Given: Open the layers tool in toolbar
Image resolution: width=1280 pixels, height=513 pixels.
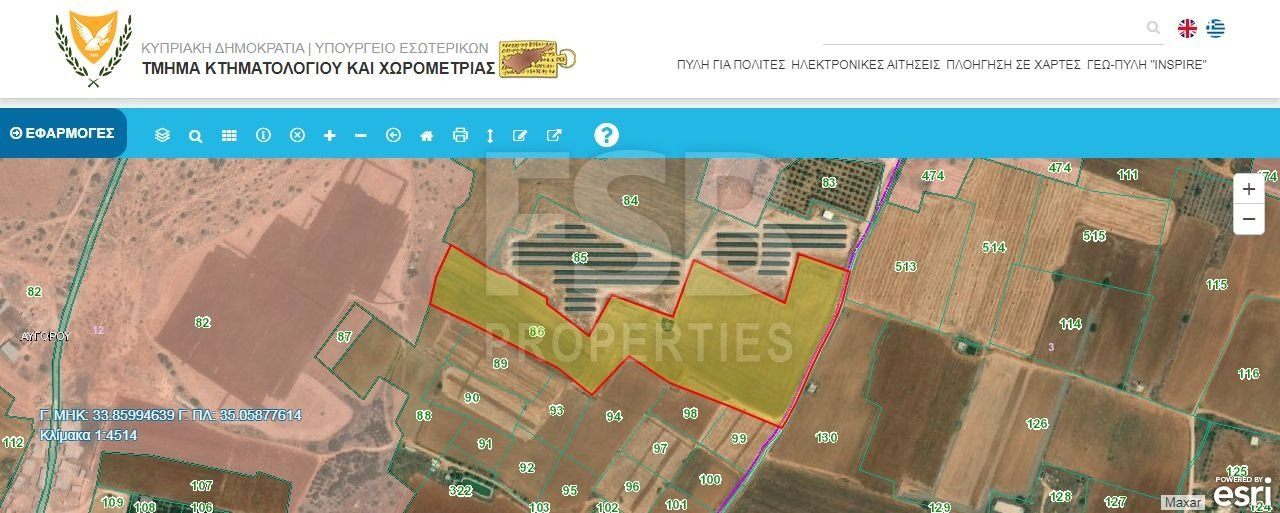Looking at the screenshot, I should [x=163, y=135].
